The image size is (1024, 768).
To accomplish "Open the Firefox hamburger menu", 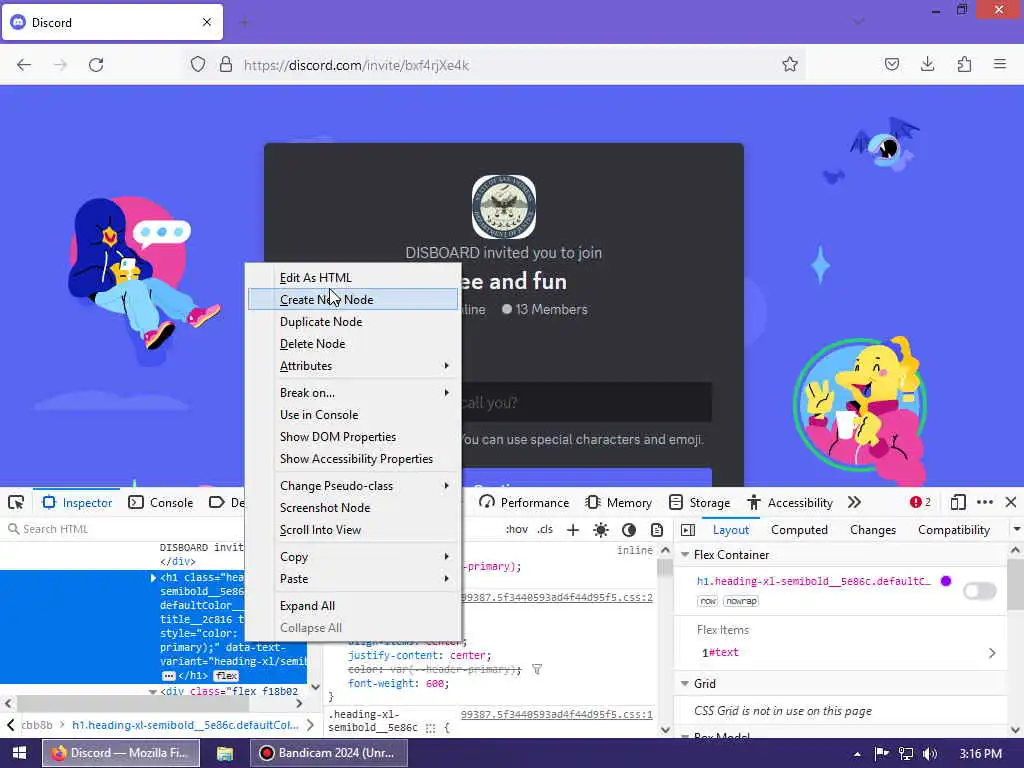I will pos(1000,64).
